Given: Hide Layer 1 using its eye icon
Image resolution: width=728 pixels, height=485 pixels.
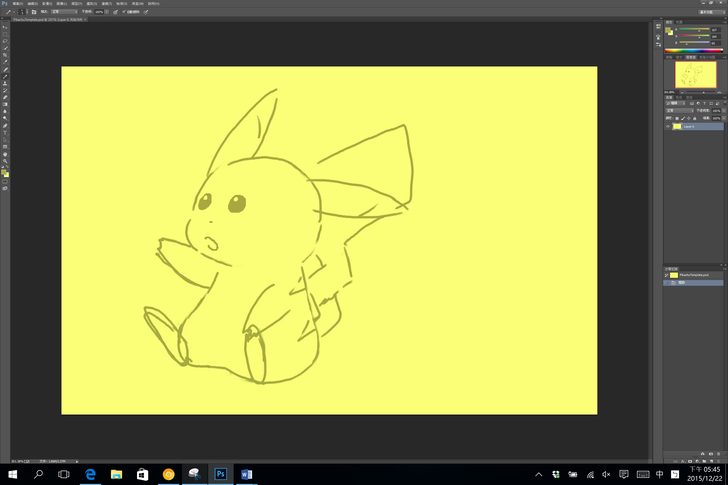Looking at the screenshot, I should point(668,127).
